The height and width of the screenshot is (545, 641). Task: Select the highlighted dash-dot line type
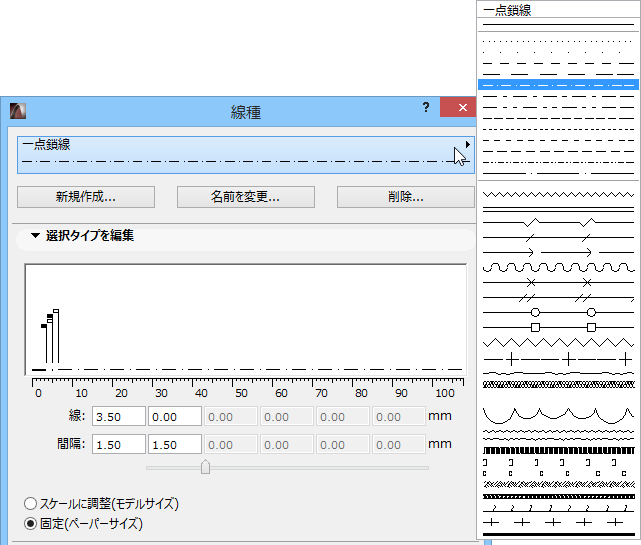click(558, 85)
